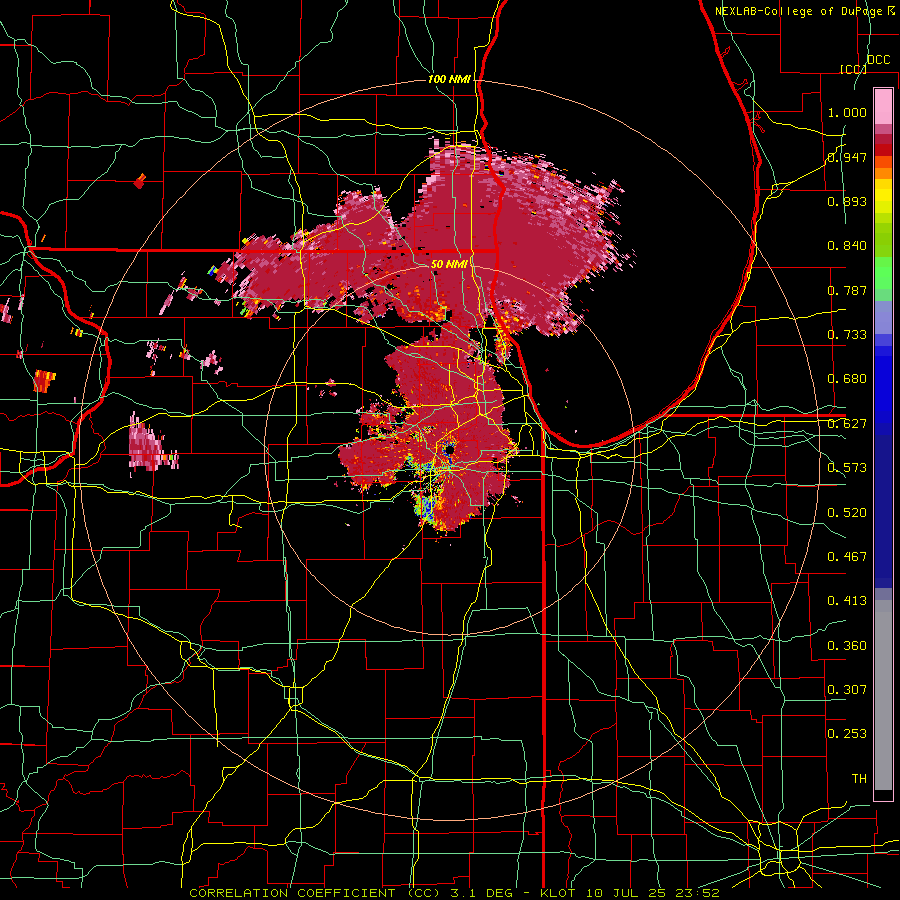Click the TH threshold label on colorbar
This screenshot has width=900, height=900.
coord(859,779)
